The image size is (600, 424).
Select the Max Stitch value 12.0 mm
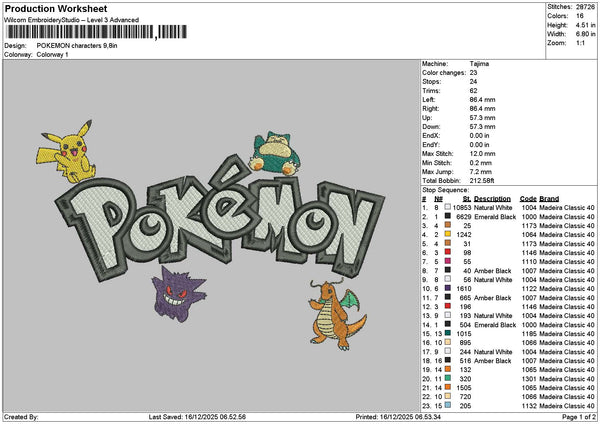(x=482, y=153)
